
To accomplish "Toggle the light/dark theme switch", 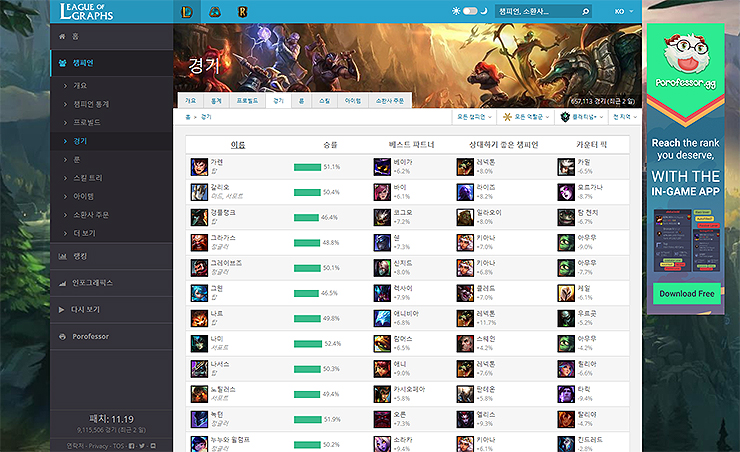I will (470, 11).
